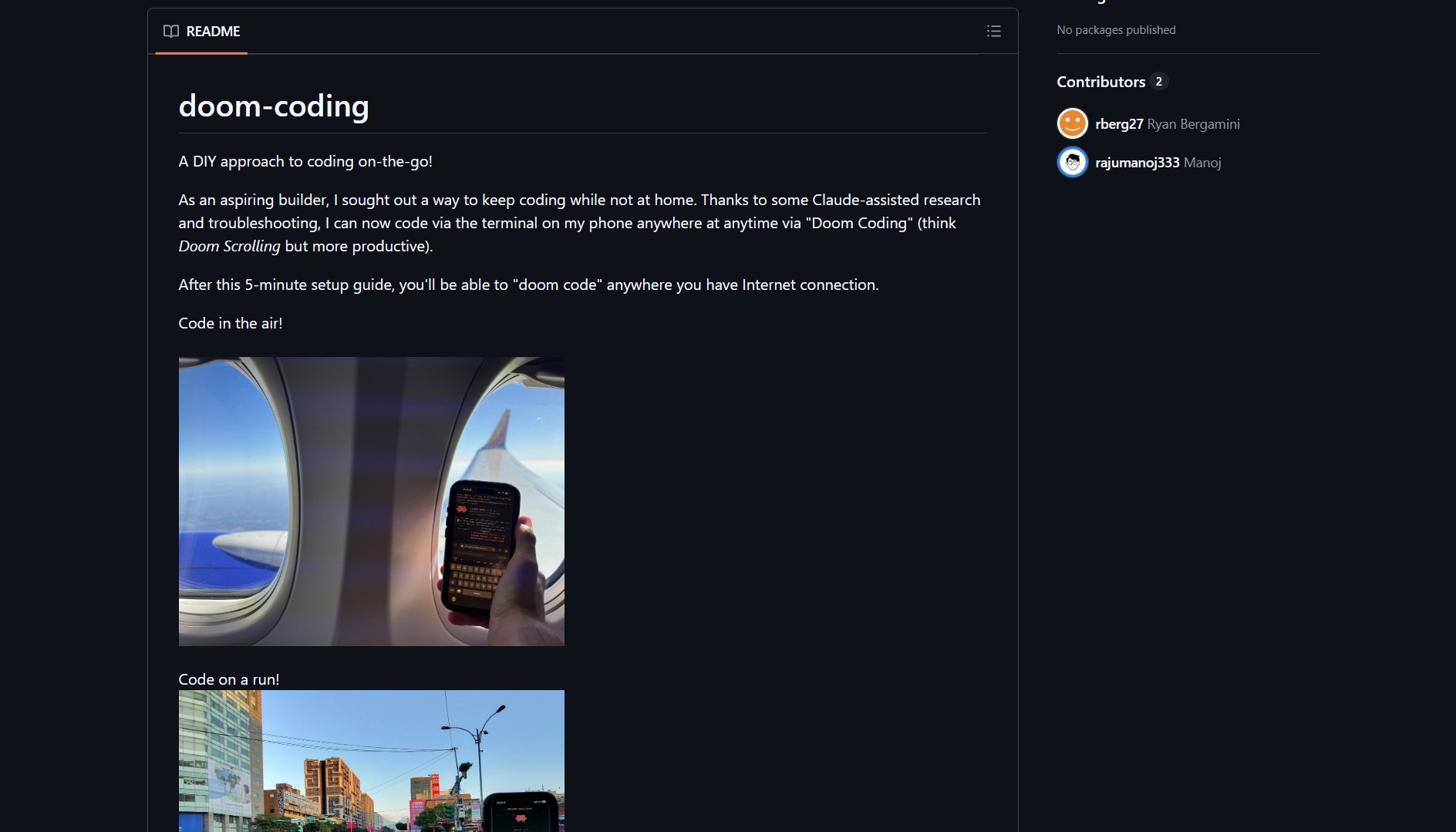The height and width of the screenshot is (832, 1456).
Task: Click the 'A DIY approach' intro line
Action: point(305,161)
